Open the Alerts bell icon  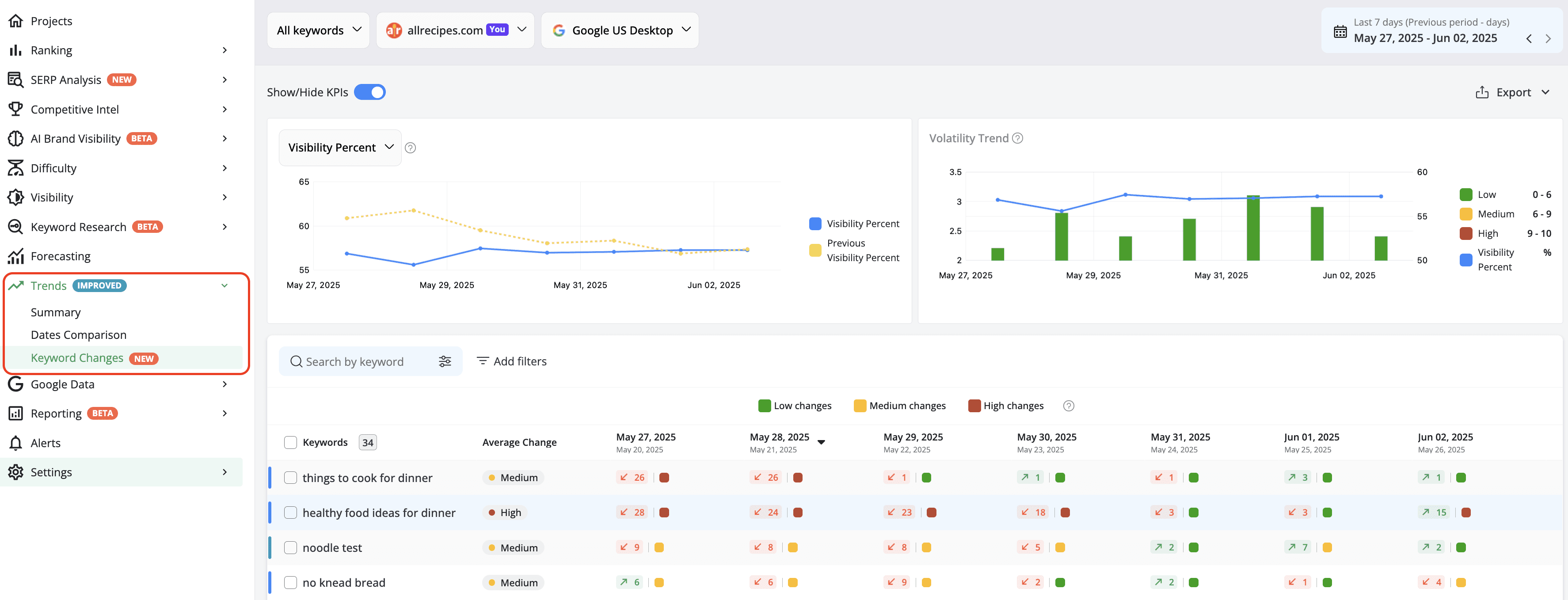tap(16, 442)
